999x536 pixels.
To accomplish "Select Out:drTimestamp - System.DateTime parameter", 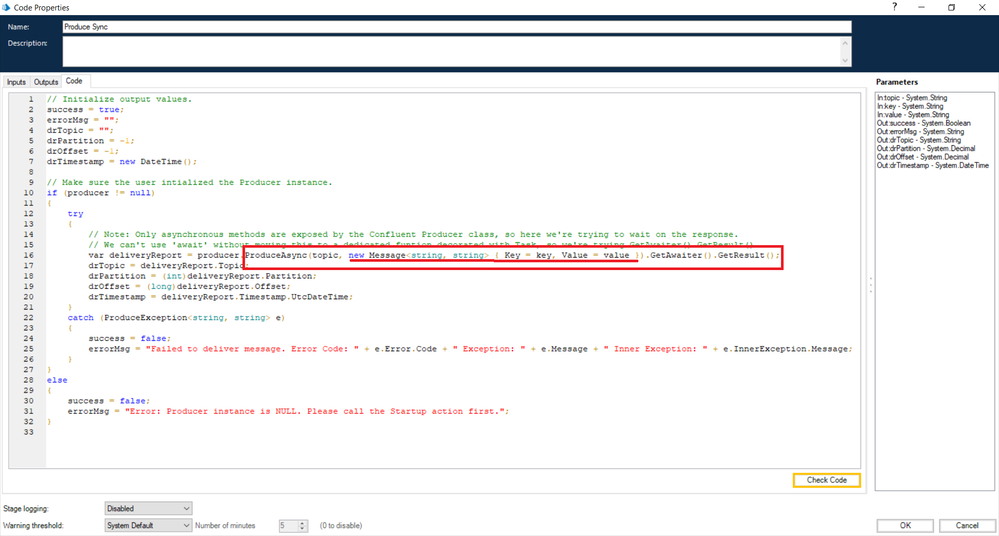I will [x=933, y=165].
